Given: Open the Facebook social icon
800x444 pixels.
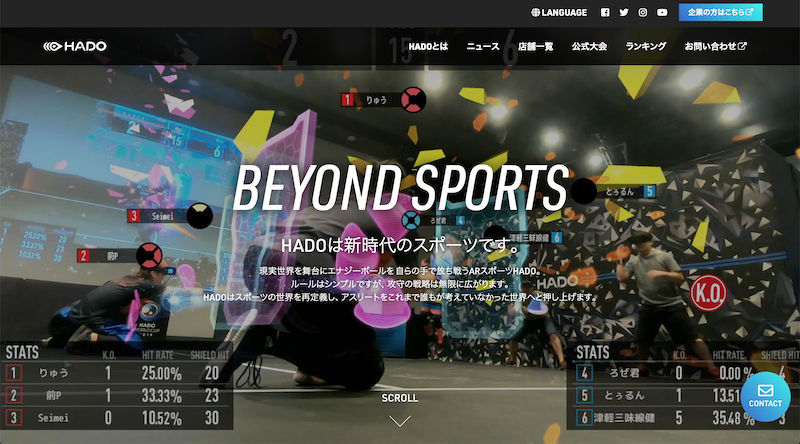Looking at the screenshot, I should [x=605, y=13].
